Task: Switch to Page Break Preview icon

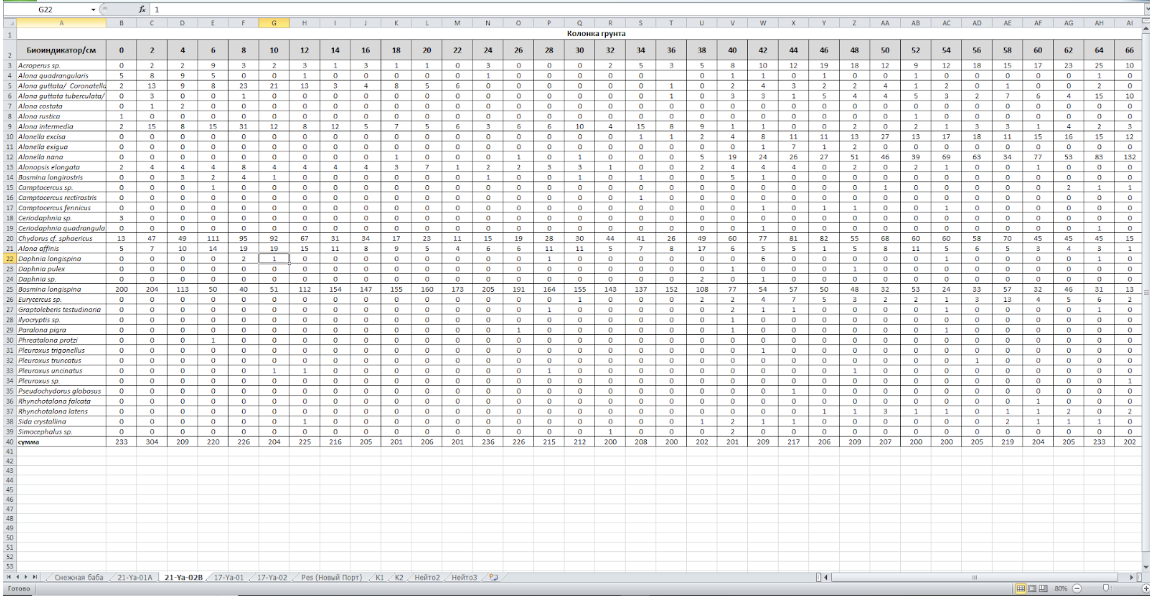Action: [x=1043, y=589]
